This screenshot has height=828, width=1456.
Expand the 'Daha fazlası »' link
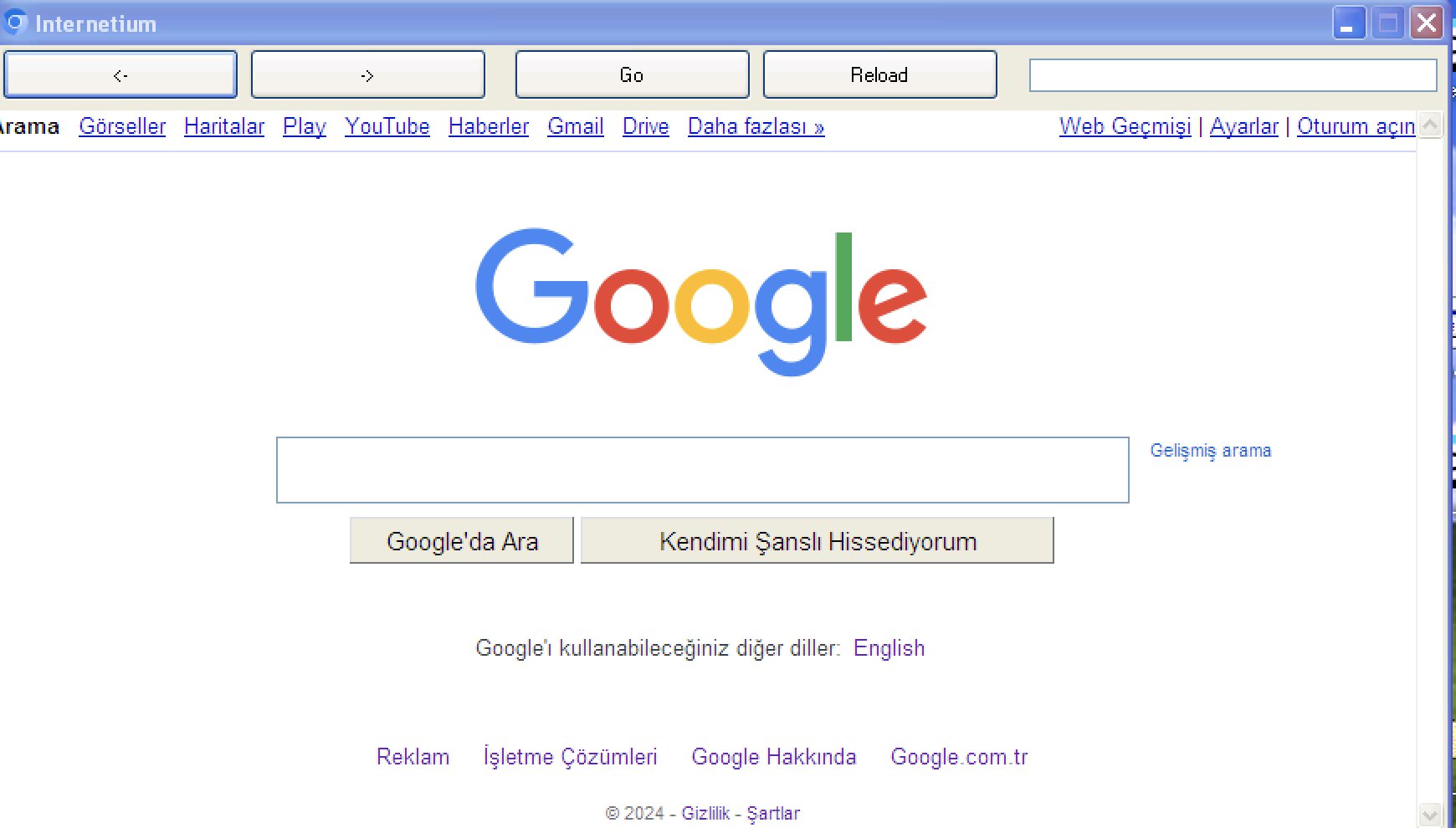pos(756,126)
